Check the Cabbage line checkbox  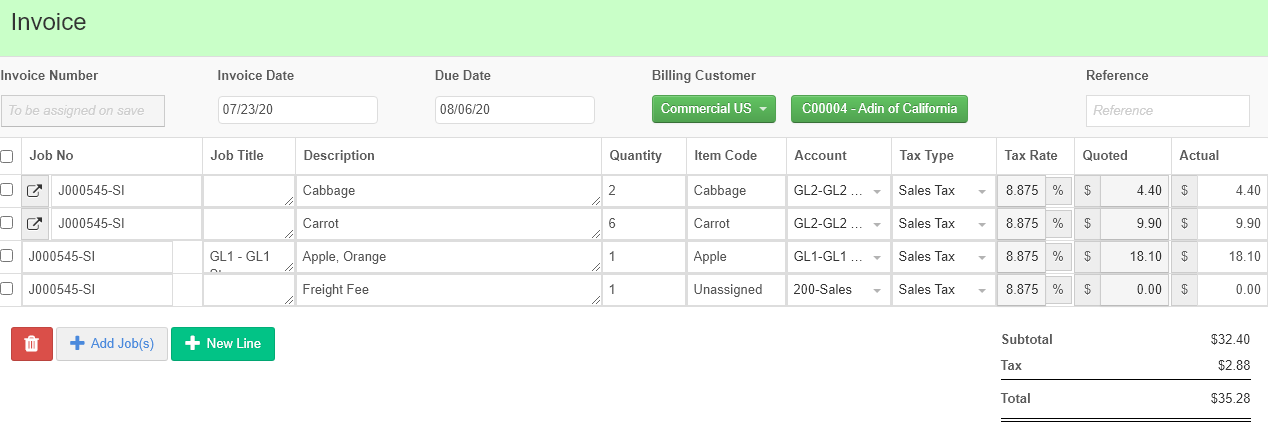click(x=7, y=190)
